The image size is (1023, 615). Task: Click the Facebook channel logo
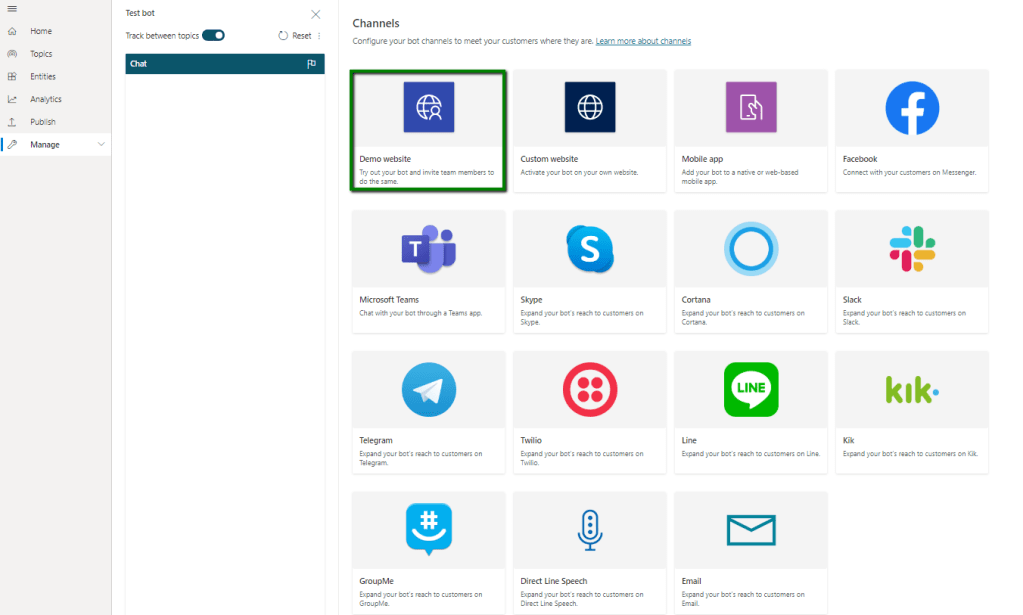click(x=911, y=108)
